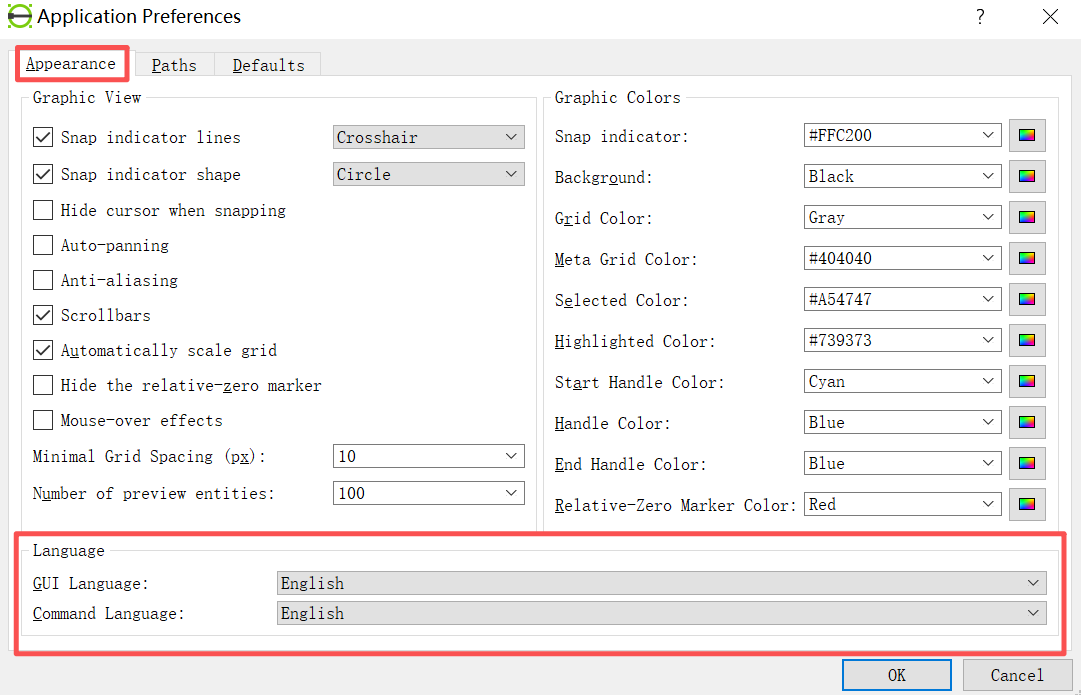The image size is (1081, 695).
Task: Enable Hide cursor when snapping
Action: pyautogui.click(x=43, y=210)
